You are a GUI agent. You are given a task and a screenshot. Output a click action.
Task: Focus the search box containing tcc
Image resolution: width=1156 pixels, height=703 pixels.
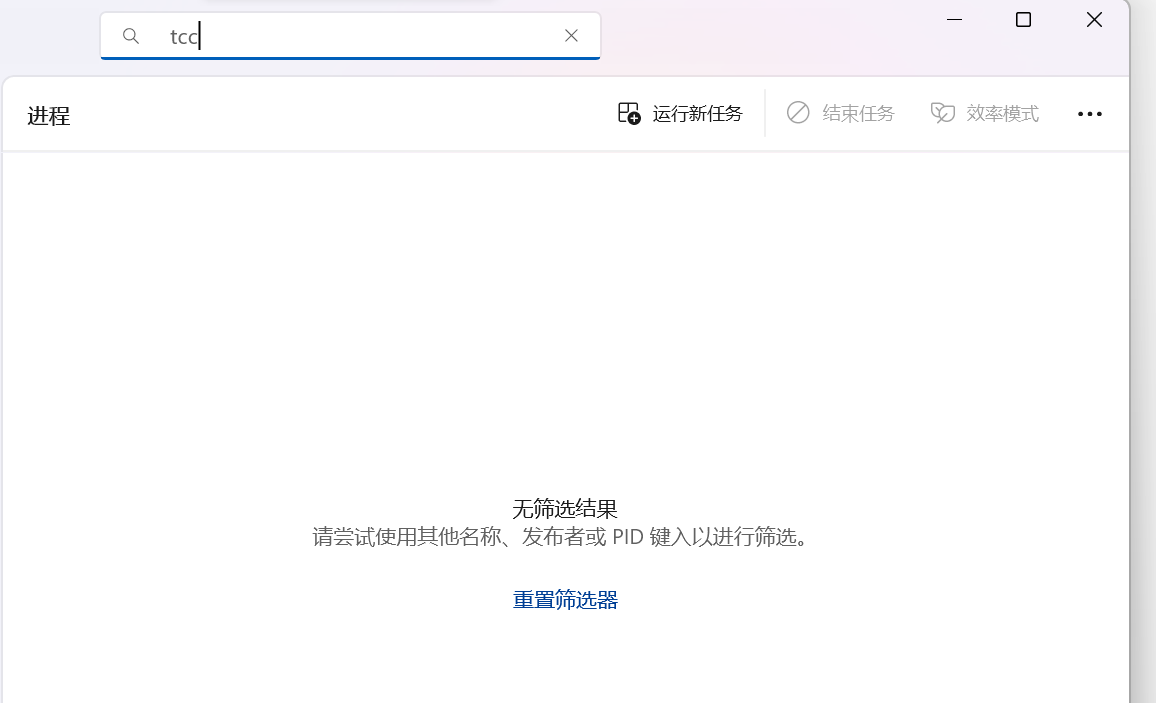point(350,36)
